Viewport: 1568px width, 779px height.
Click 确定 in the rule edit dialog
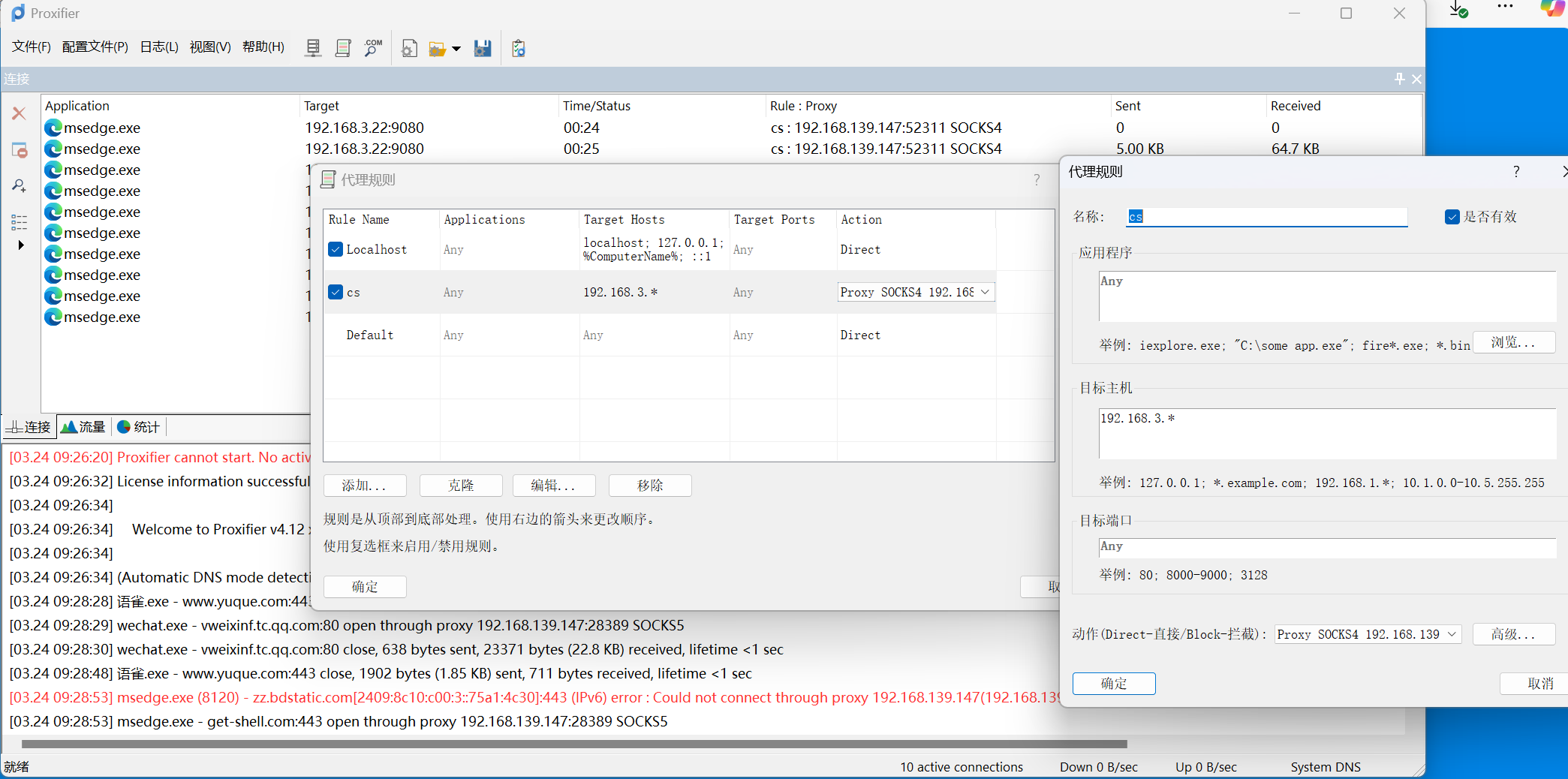coord(1114,684)
